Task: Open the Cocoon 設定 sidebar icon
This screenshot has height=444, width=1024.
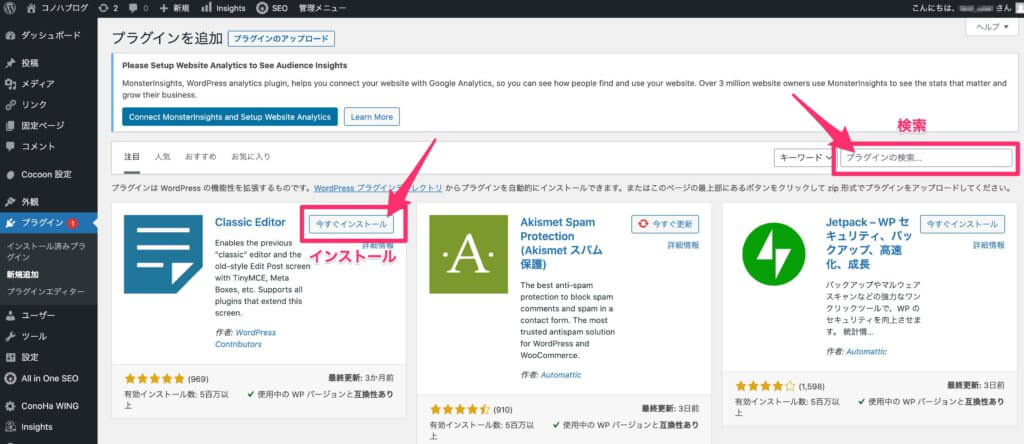Action: click(10, 174)
